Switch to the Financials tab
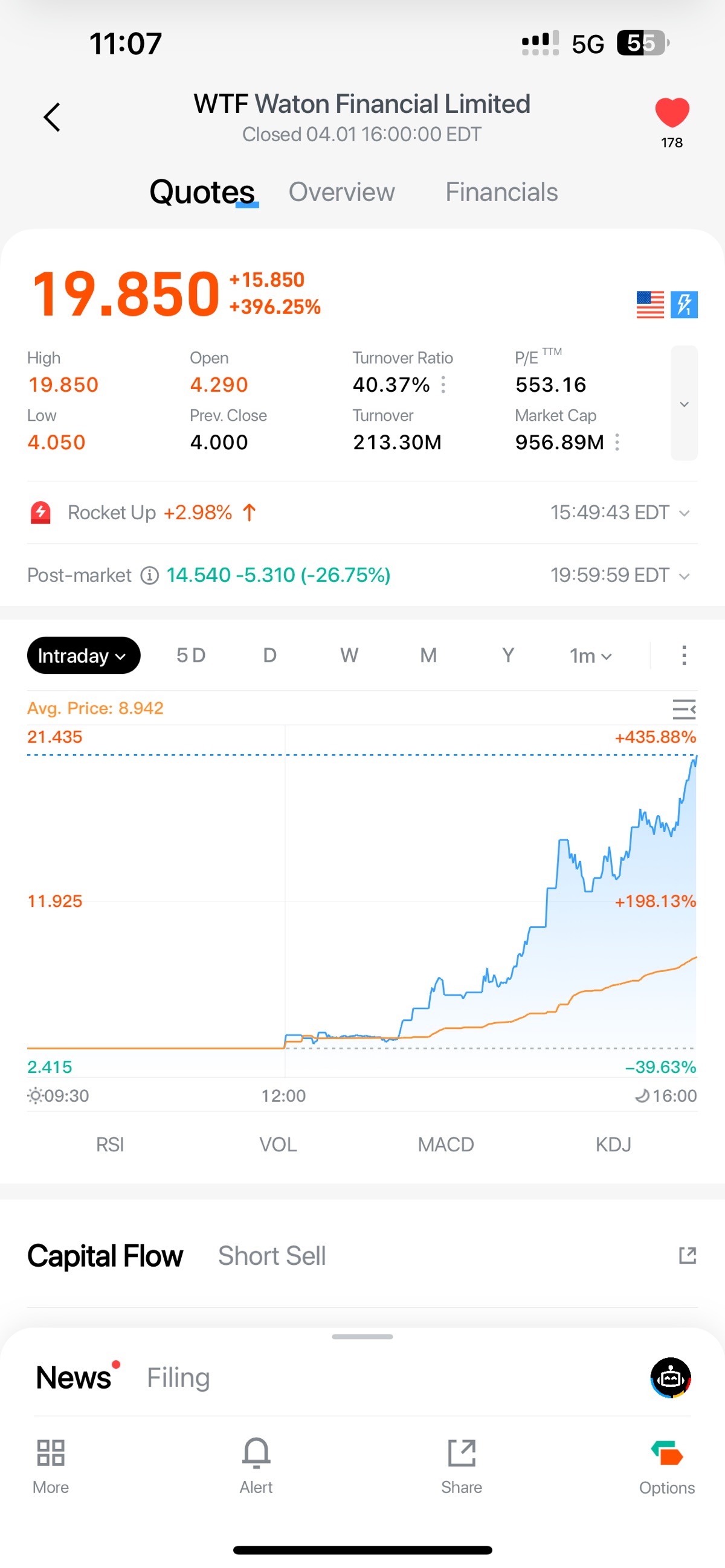Image resolution: width=725 pixels, height=1568 pixels. (501, 193)
